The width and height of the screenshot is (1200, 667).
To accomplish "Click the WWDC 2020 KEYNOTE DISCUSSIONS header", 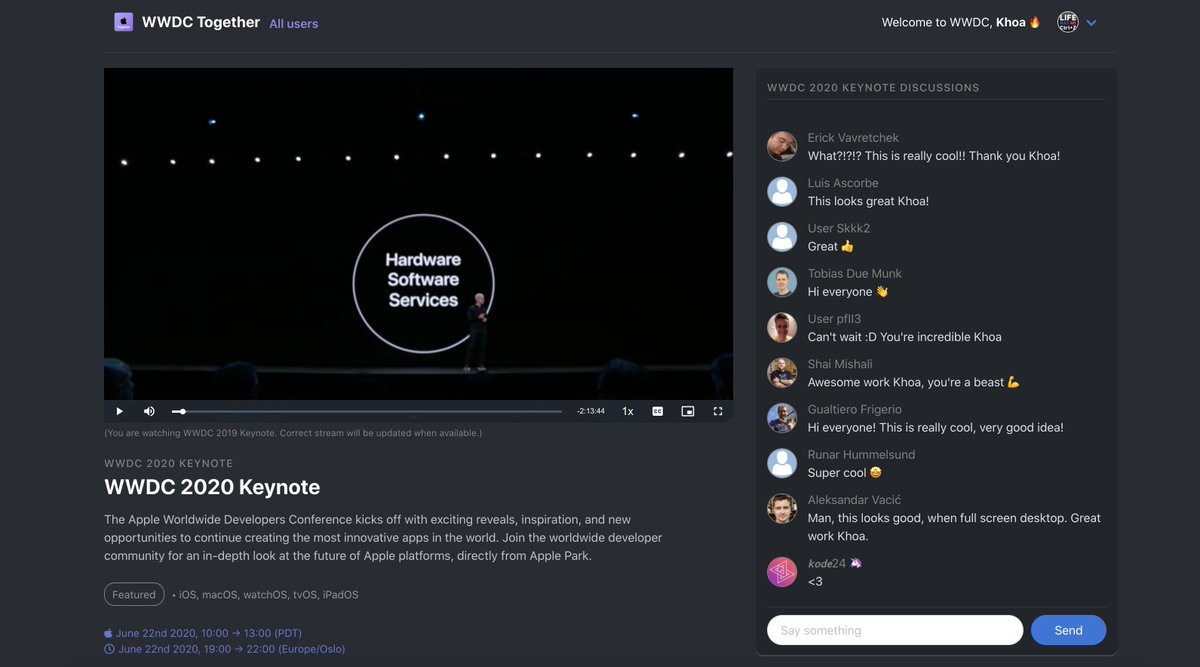I will 873,88.
